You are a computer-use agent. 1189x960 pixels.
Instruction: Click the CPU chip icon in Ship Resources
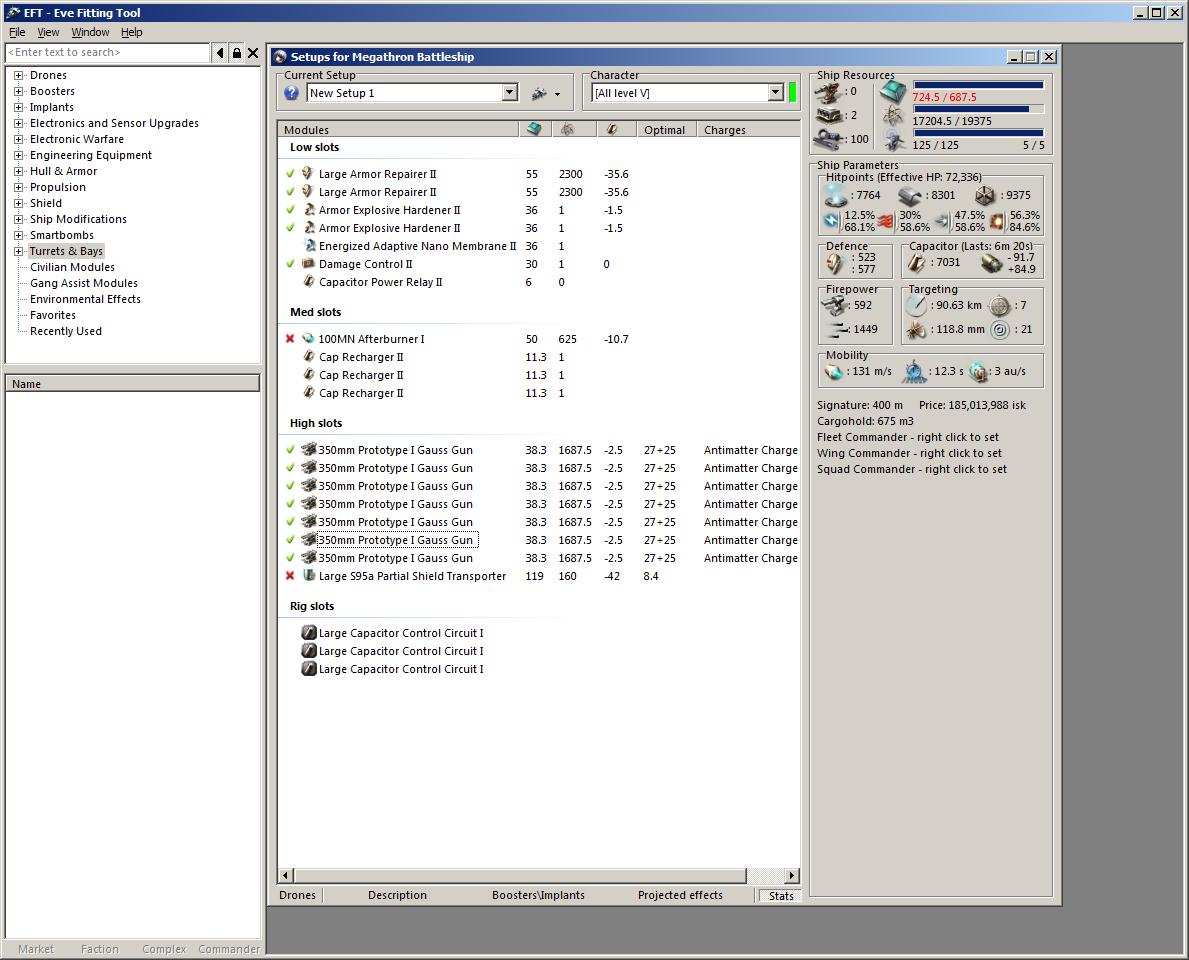(x=893, y=93)
